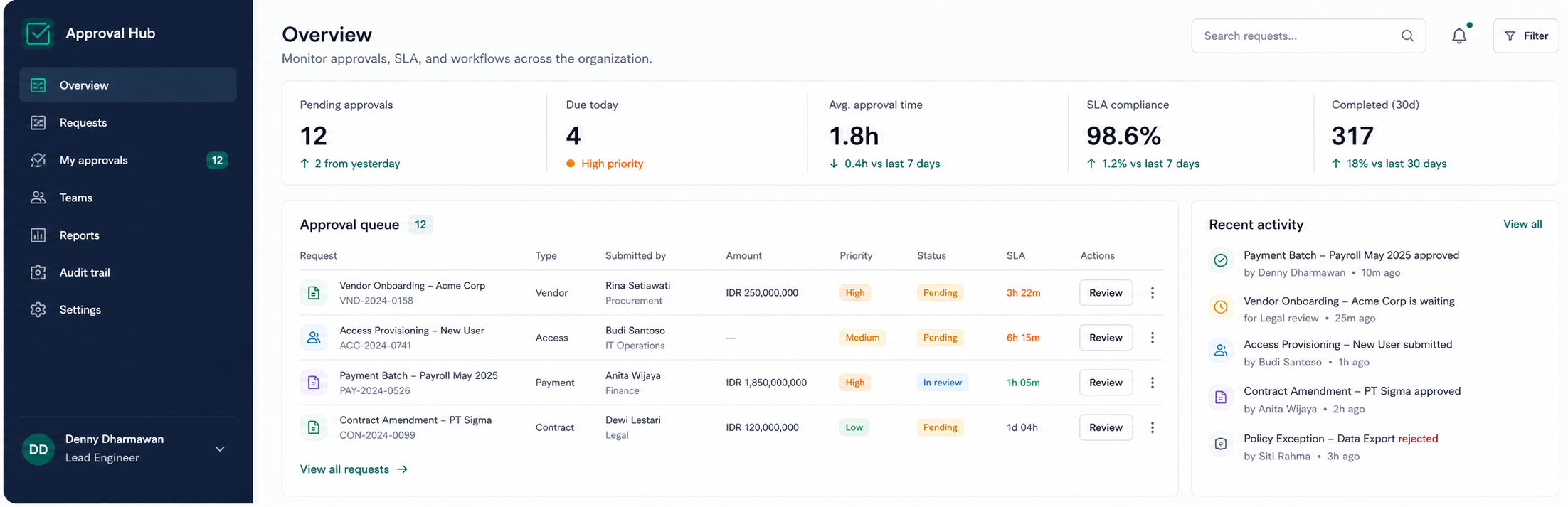The height and width of the screenshot is (507, 1568).
Task: Click the Requests sidebar icon
Action: [x=38, y=123]
